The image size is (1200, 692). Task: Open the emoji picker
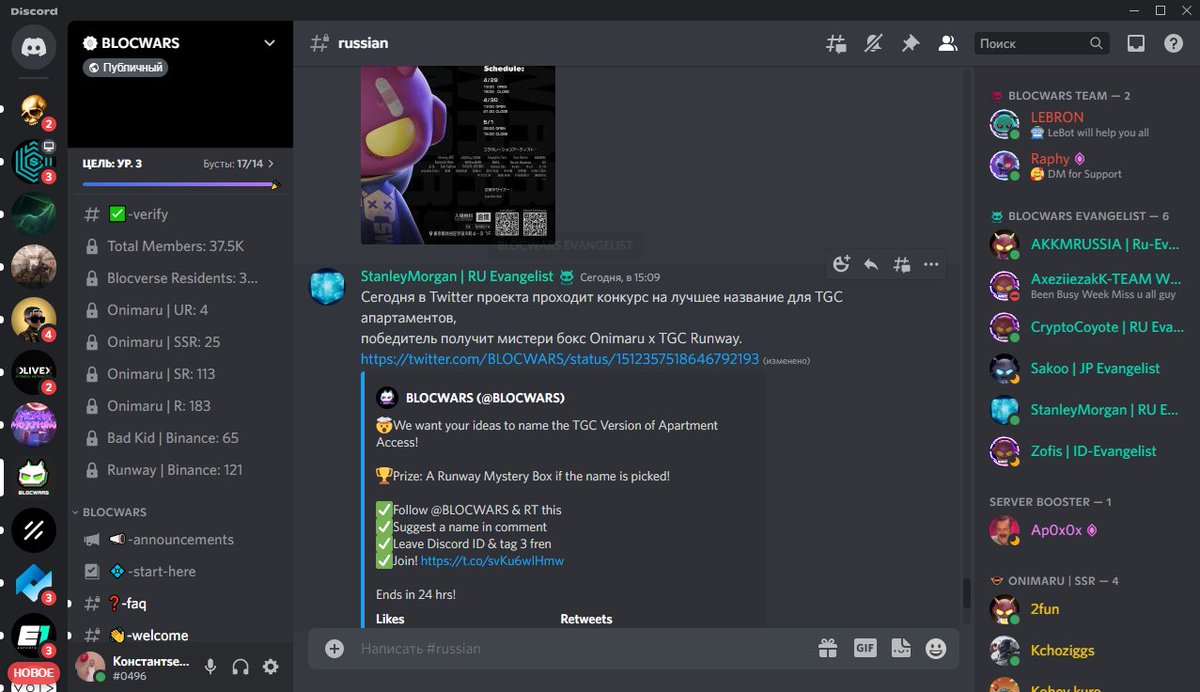pyautogui.click(x=936, y=648)
